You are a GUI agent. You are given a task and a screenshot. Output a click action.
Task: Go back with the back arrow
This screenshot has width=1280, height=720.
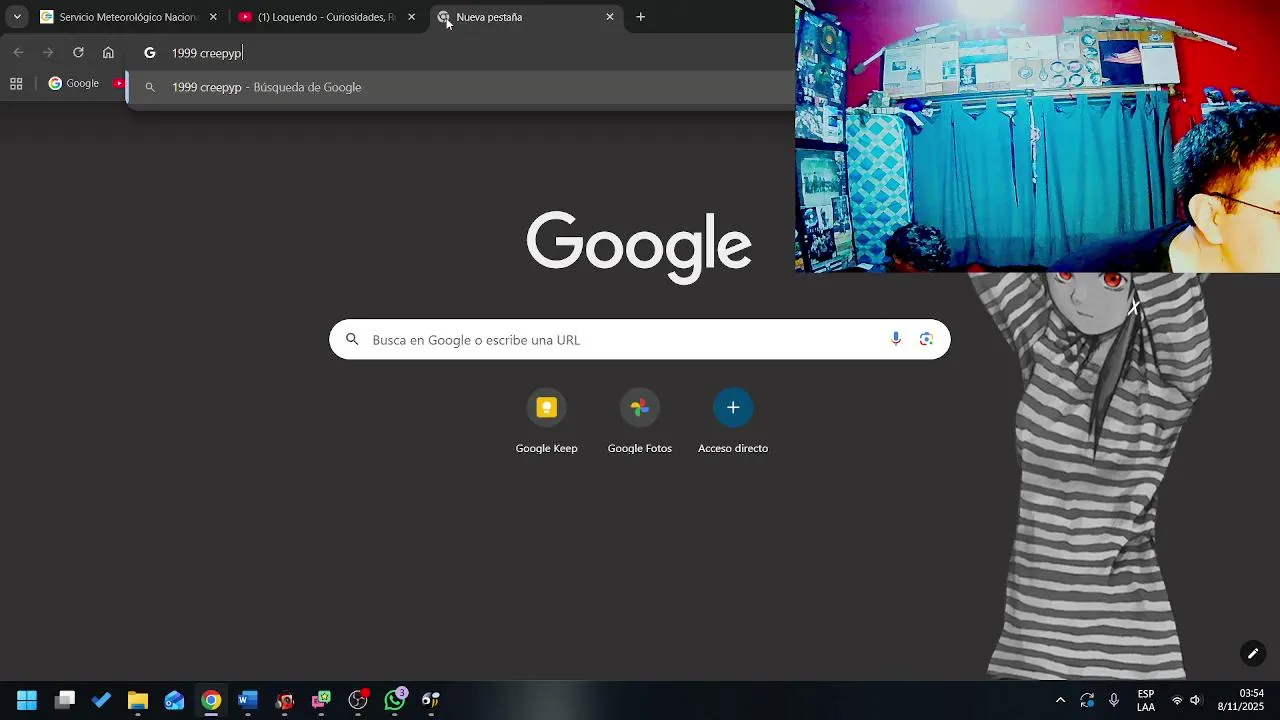(x=18, y=53)
